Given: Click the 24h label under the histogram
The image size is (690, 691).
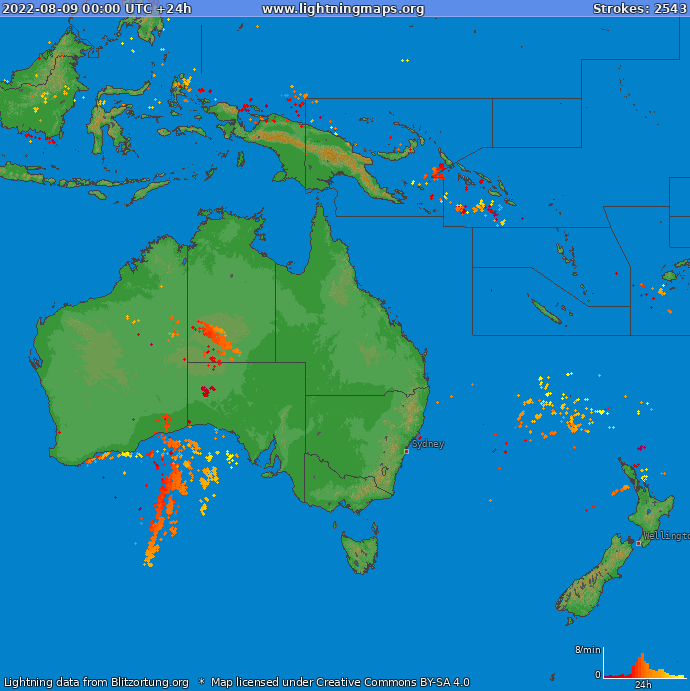Looking at the screenshot, I should coord(643,685).
